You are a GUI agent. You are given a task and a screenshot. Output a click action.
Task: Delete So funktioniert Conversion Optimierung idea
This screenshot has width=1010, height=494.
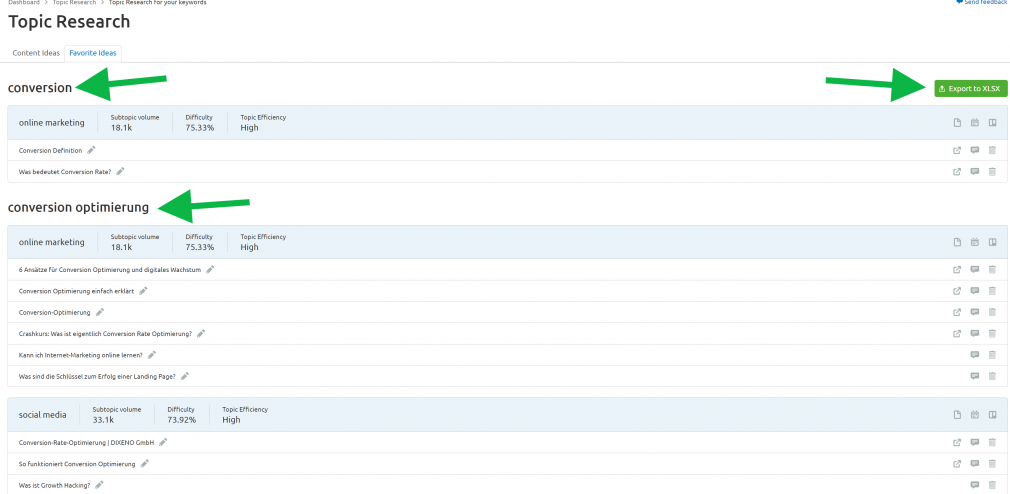pos(992,463)
